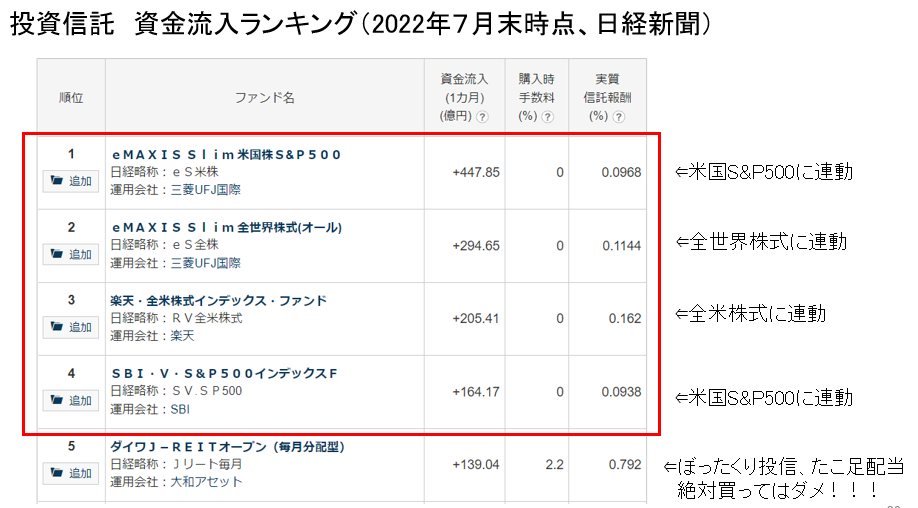Open 楽天・全米株式インデックス・ファンド link
The width and height of the screenshot is (918, 508).
click(x=218, y=300)
